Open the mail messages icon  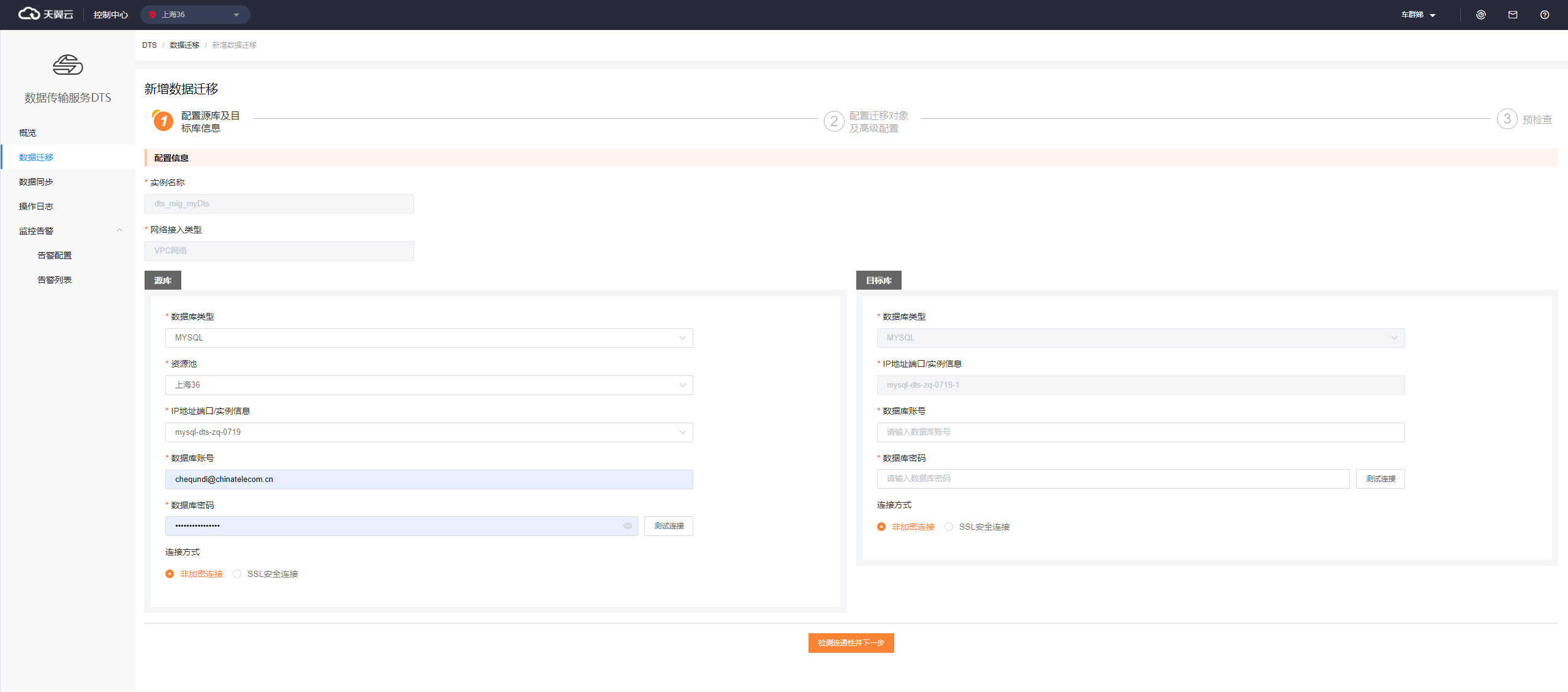(1512, 15)
